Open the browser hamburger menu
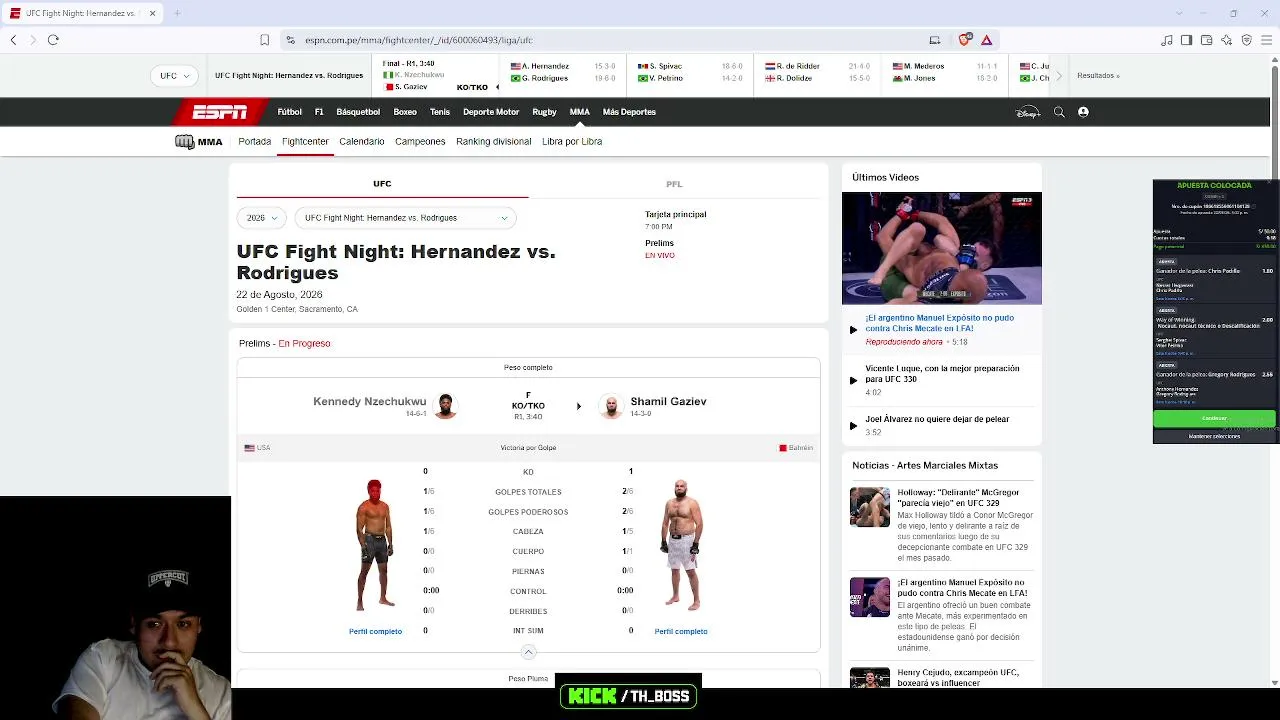 1267,40
